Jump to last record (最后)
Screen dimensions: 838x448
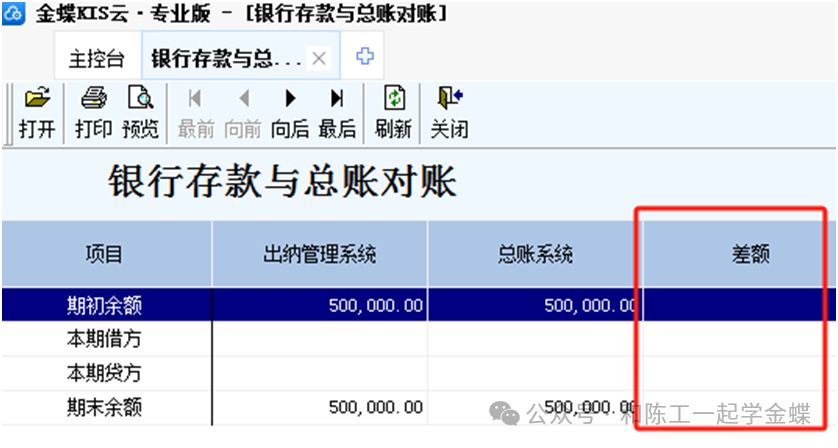coord(337,99)
